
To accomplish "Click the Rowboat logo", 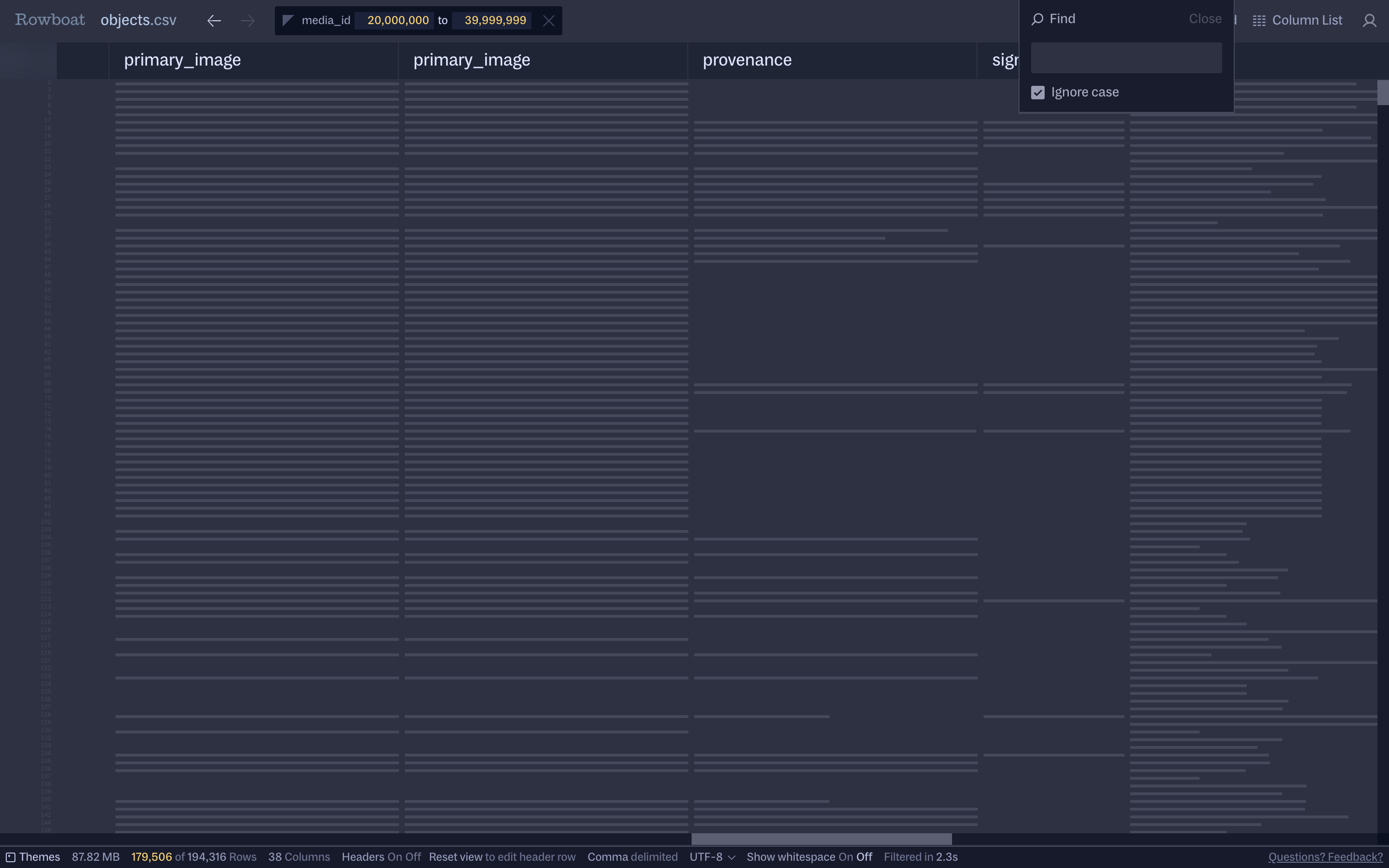I will (x=50, y=19).
